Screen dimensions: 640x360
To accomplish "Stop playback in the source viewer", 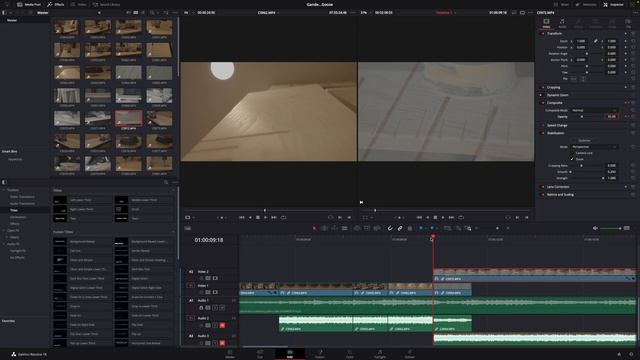I will (258, 218).
